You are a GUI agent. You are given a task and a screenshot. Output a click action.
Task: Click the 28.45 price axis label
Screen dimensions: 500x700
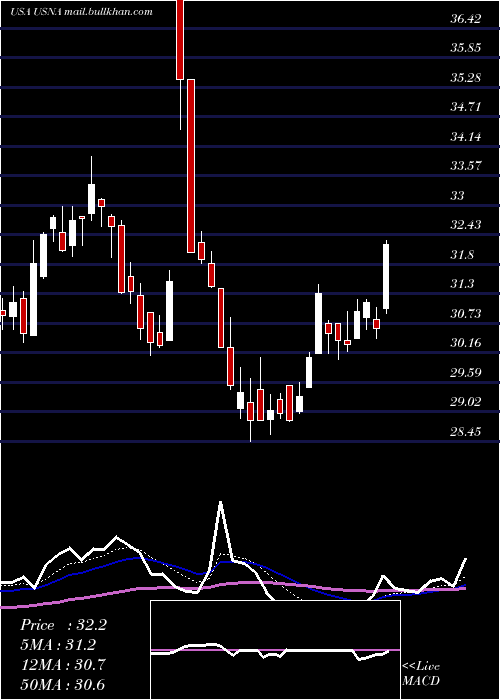point(466,431)
